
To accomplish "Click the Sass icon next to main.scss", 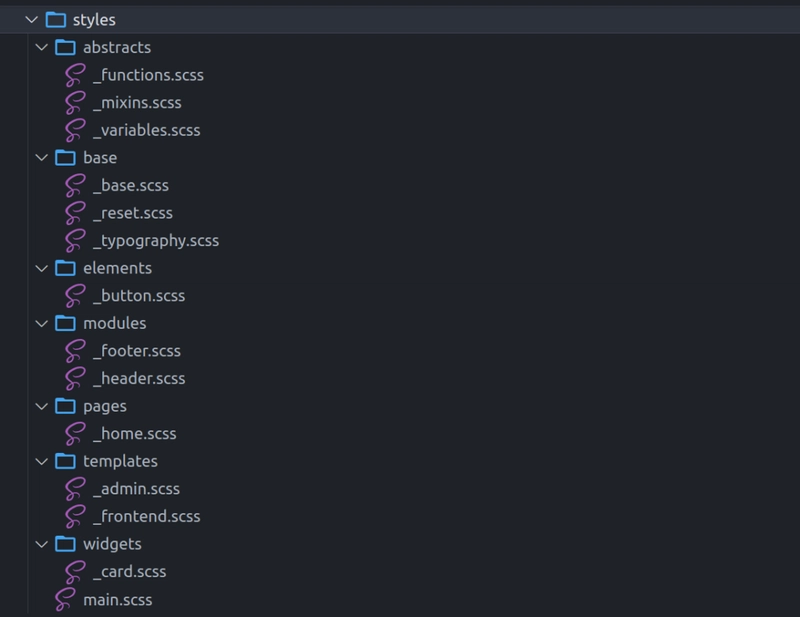I will (x=65, y=600).
